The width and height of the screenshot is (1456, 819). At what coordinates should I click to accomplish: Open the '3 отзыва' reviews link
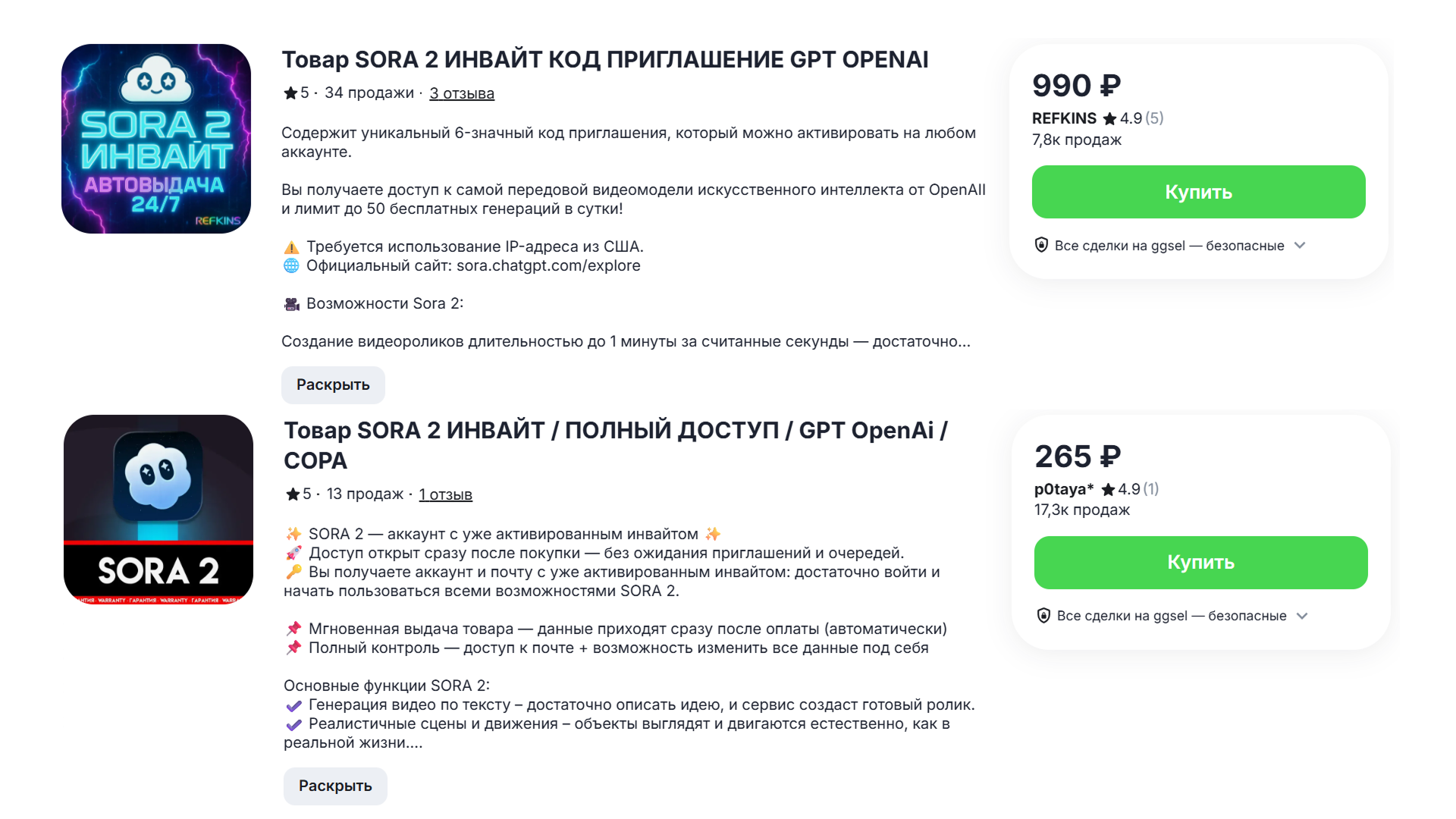click(x=462, y=93)
